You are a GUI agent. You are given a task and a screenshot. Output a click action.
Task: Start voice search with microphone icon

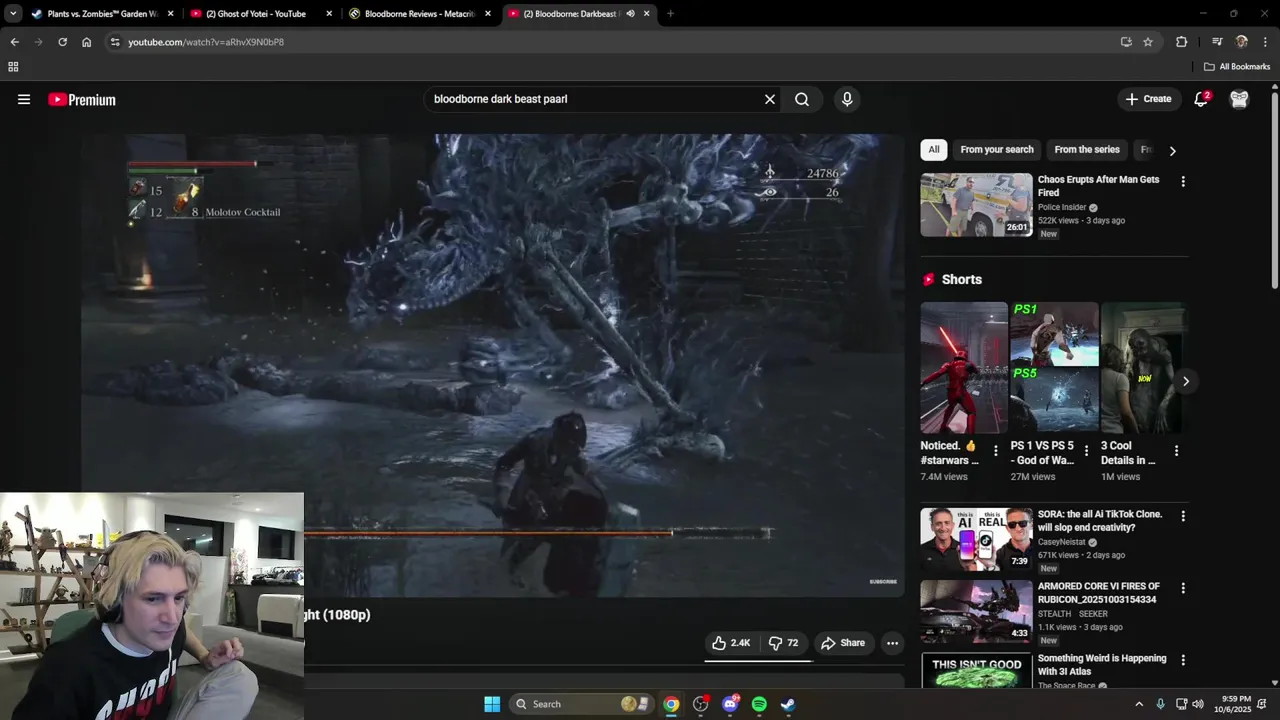coord(847,99)
